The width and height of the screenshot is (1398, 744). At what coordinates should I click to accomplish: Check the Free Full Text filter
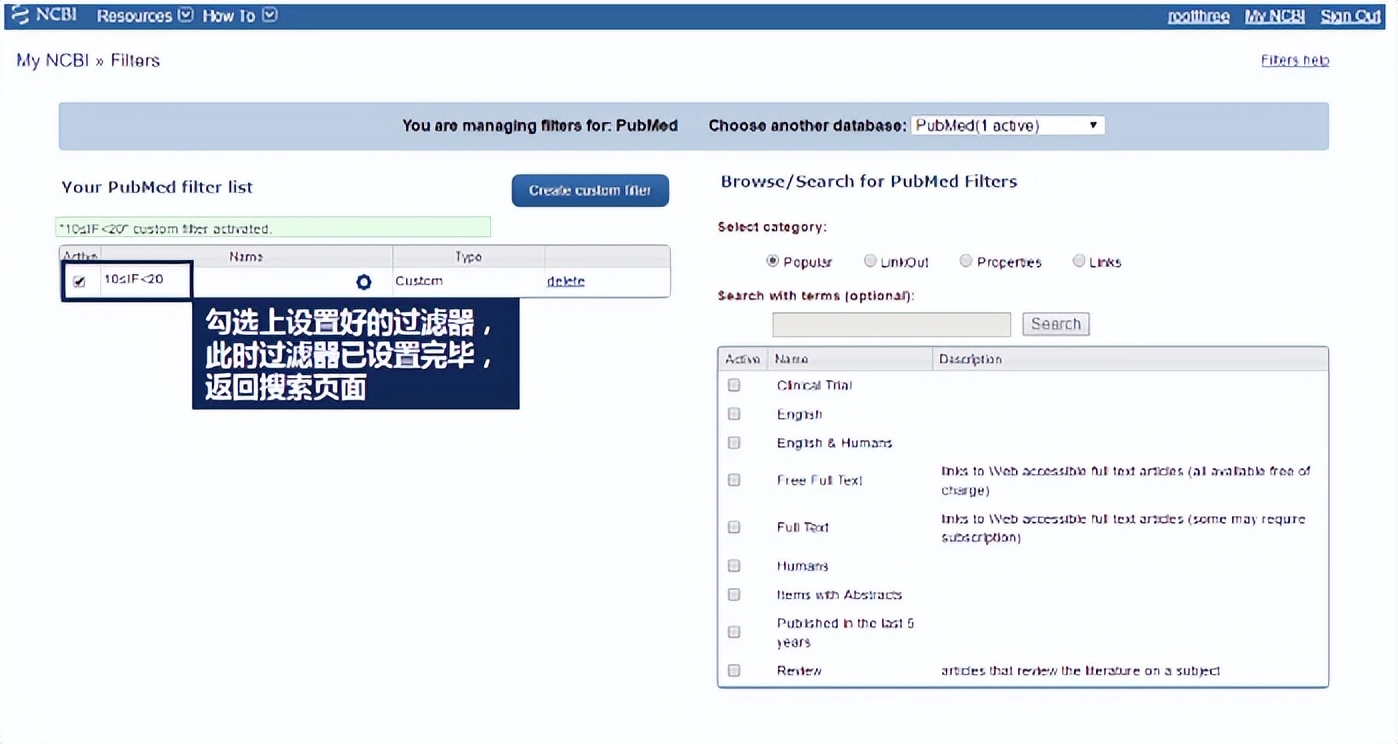(x=734, y=480)
